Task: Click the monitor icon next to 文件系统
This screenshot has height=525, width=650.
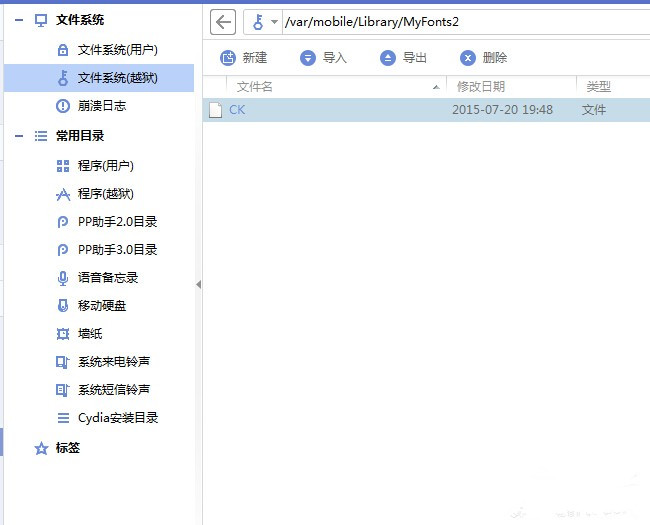Action: [41, 20]
